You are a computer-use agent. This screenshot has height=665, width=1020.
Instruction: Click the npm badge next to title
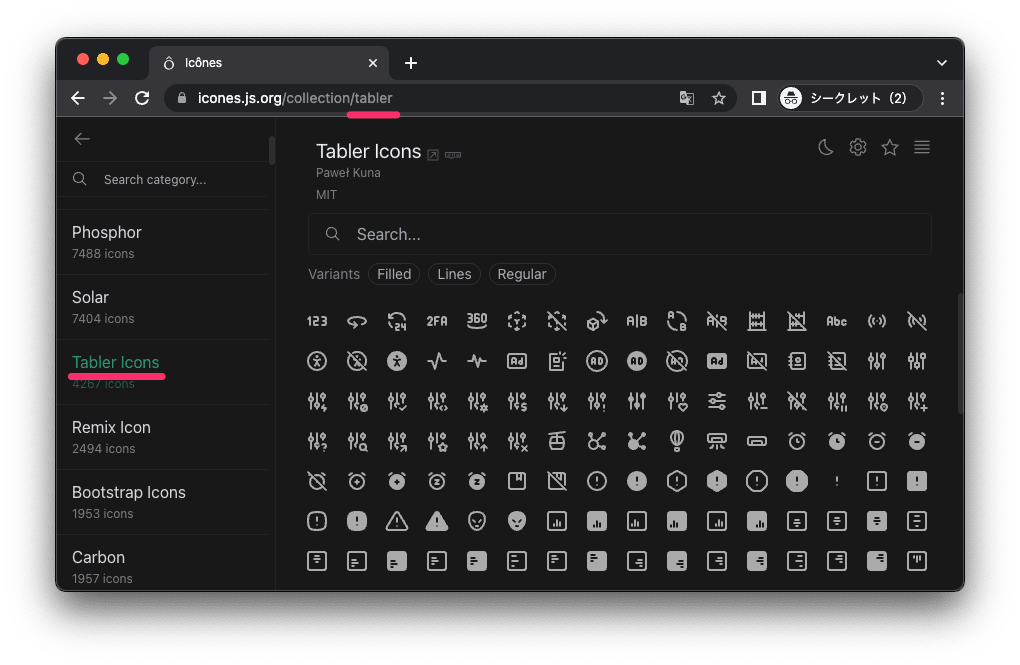(453, 155)
